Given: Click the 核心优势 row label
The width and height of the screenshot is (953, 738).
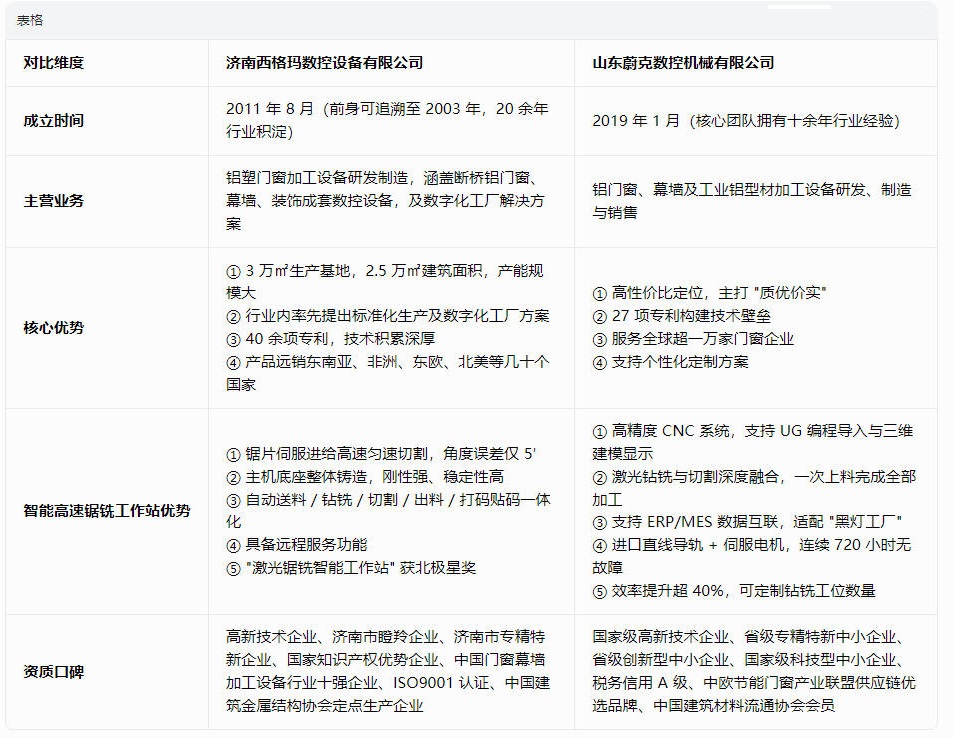Looking at the screenshot, I should click(x=53, y=328).
